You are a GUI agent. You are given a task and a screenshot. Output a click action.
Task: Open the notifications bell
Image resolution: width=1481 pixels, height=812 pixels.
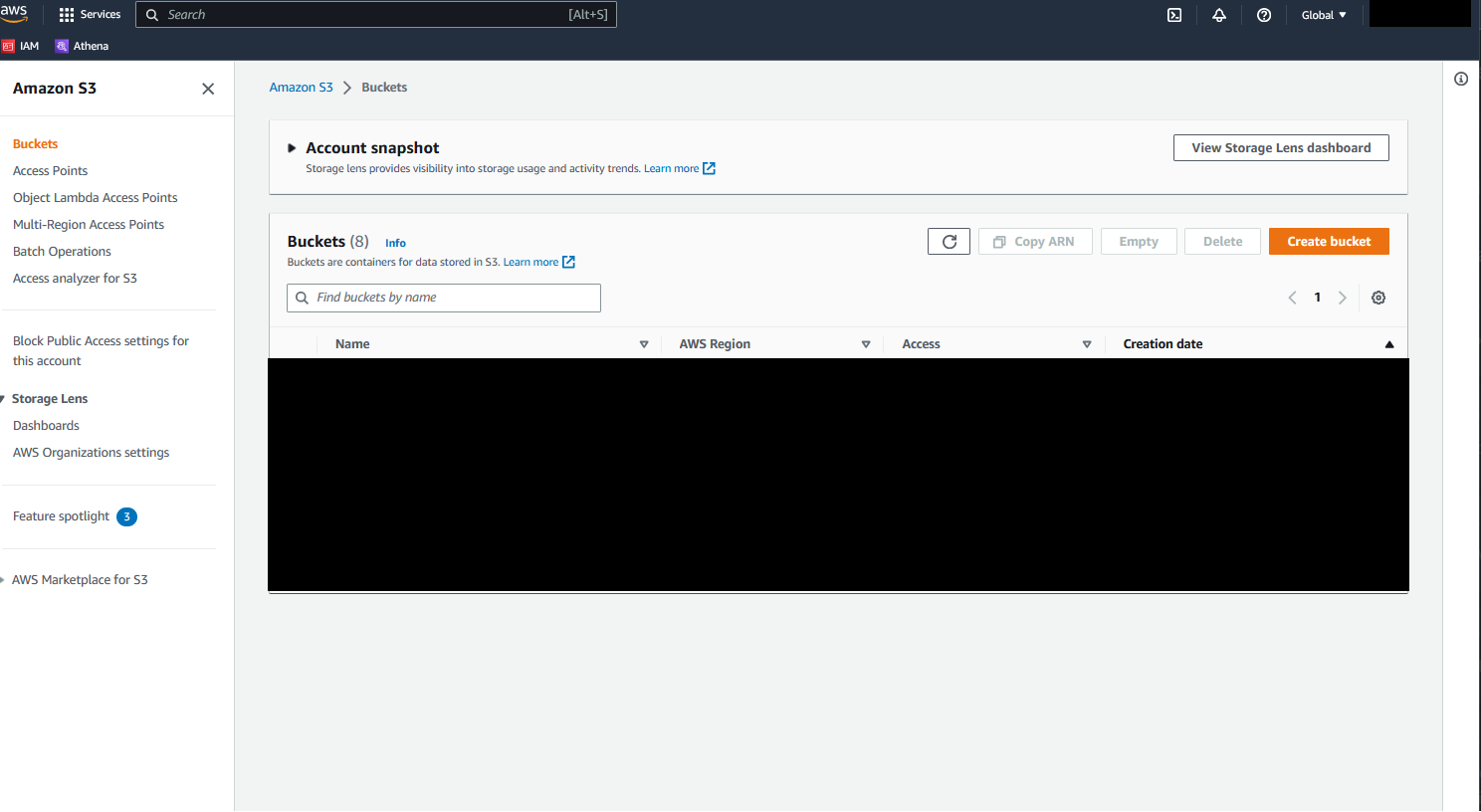tap(1219, 15)
